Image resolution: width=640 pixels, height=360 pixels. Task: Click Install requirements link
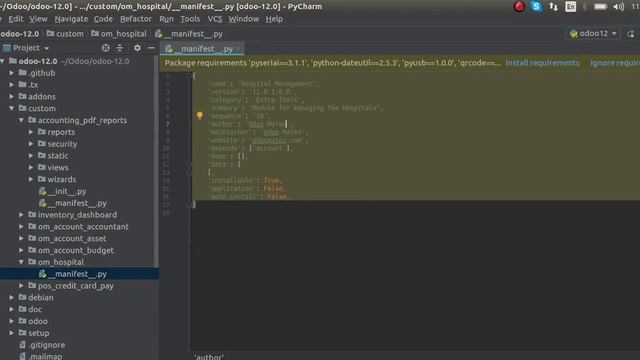pyautogui.click(x=542, y=63)
